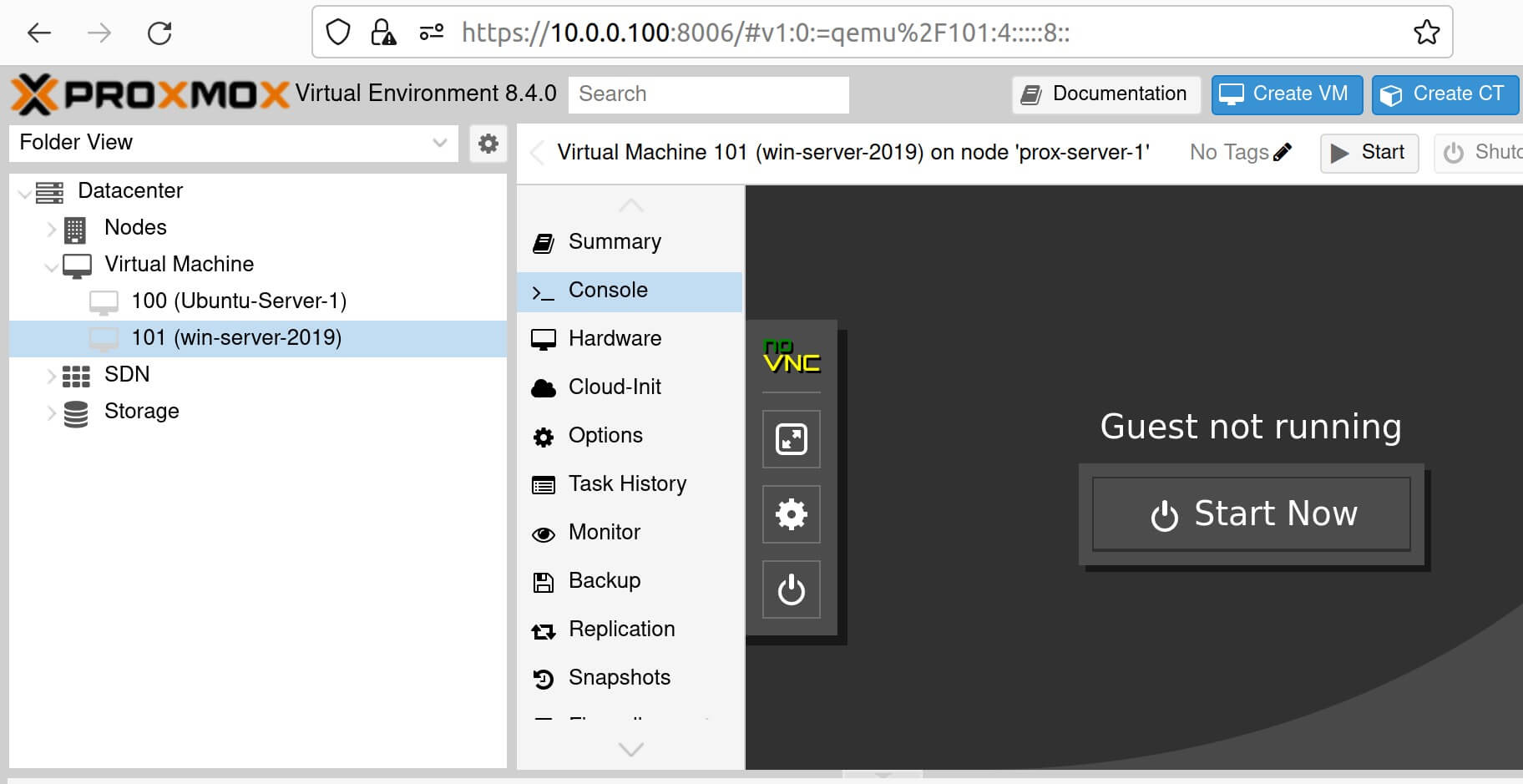Click the Virtual Machine monitor icon in tree
Screen dimensions: 1523x784
(x=77, y=266)
